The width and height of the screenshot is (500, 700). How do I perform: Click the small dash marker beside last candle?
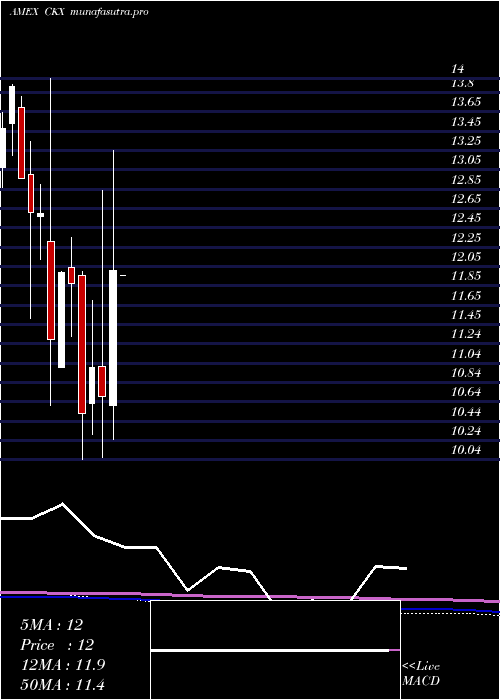[x=123, y=276]
